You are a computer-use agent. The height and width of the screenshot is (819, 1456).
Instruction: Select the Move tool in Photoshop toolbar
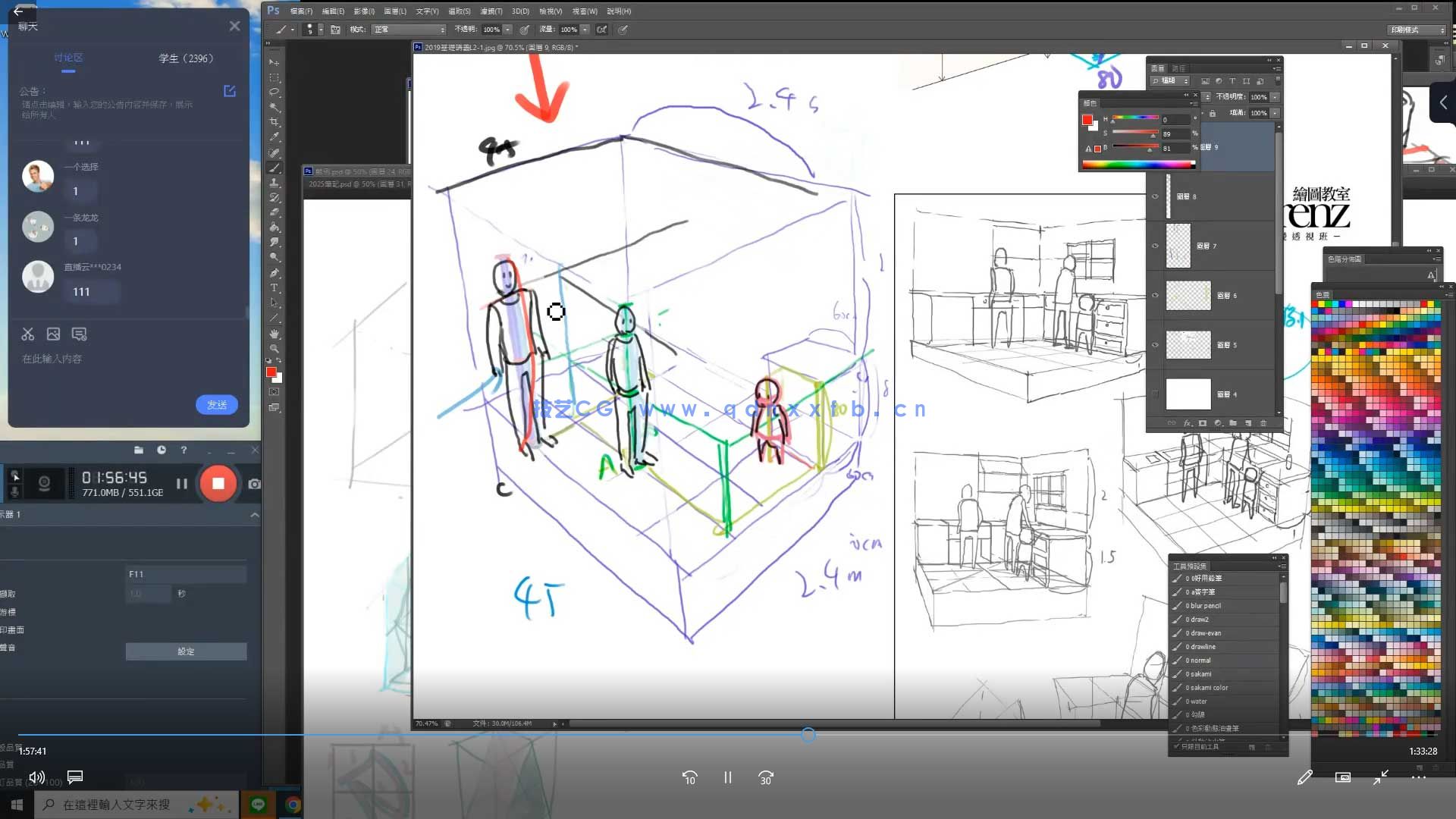click(x=274, y=62)
